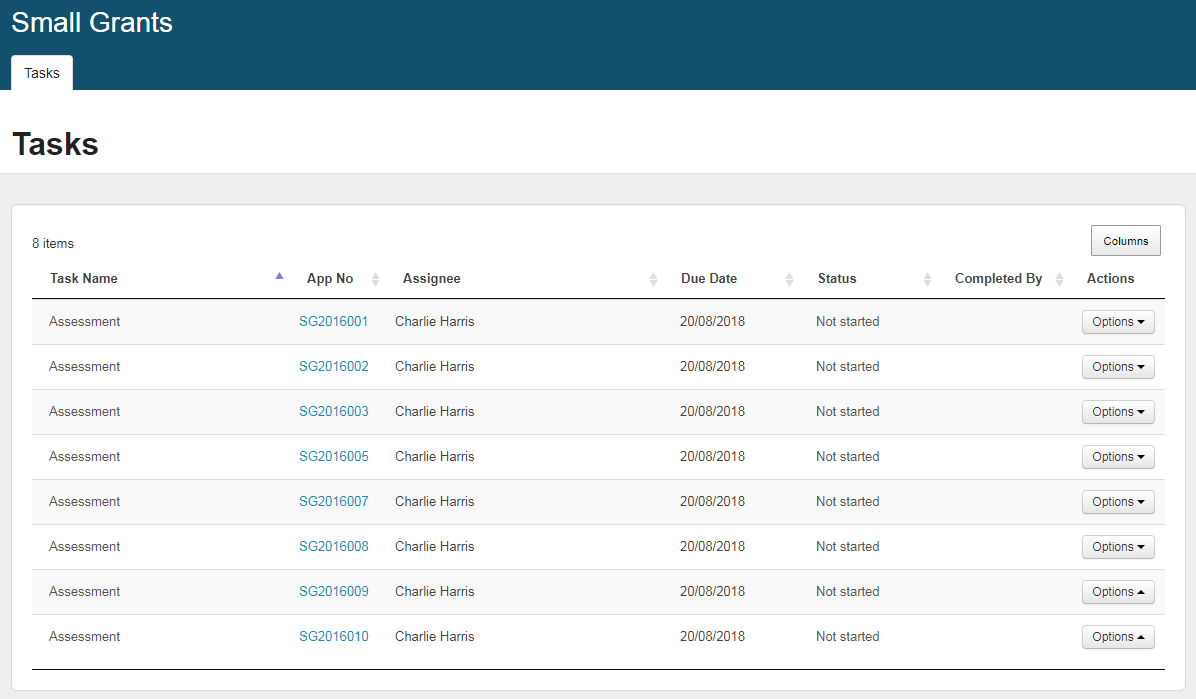Switch to the Tasks tab
The image size is (1196, 699).
[42, 73]
